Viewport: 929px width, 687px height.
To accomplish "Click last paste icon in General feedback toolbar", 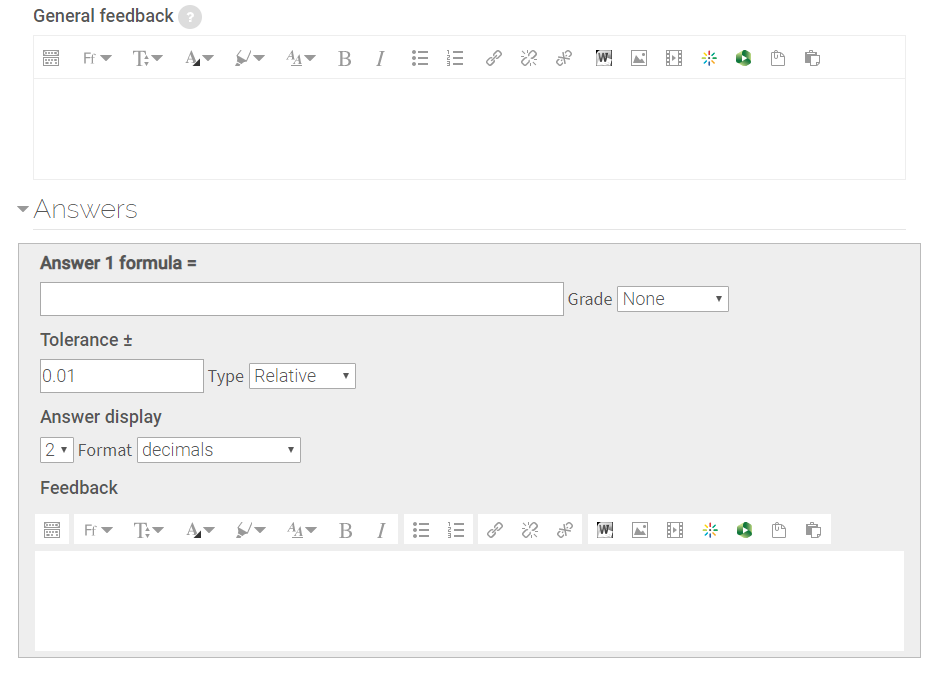I will (812, 58).
